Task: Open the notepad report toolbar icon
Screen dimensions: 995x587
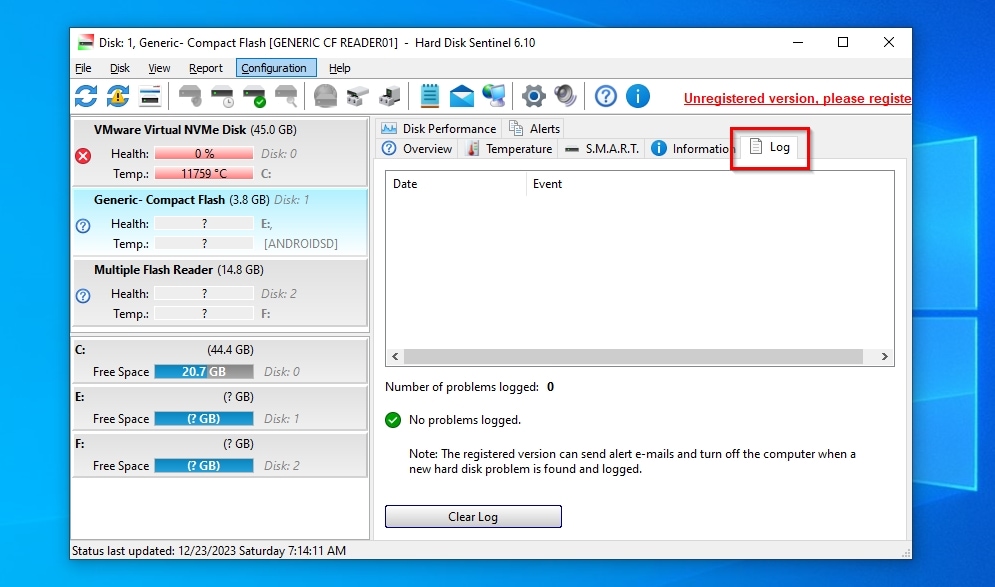Action: click(x=430, y=96)
